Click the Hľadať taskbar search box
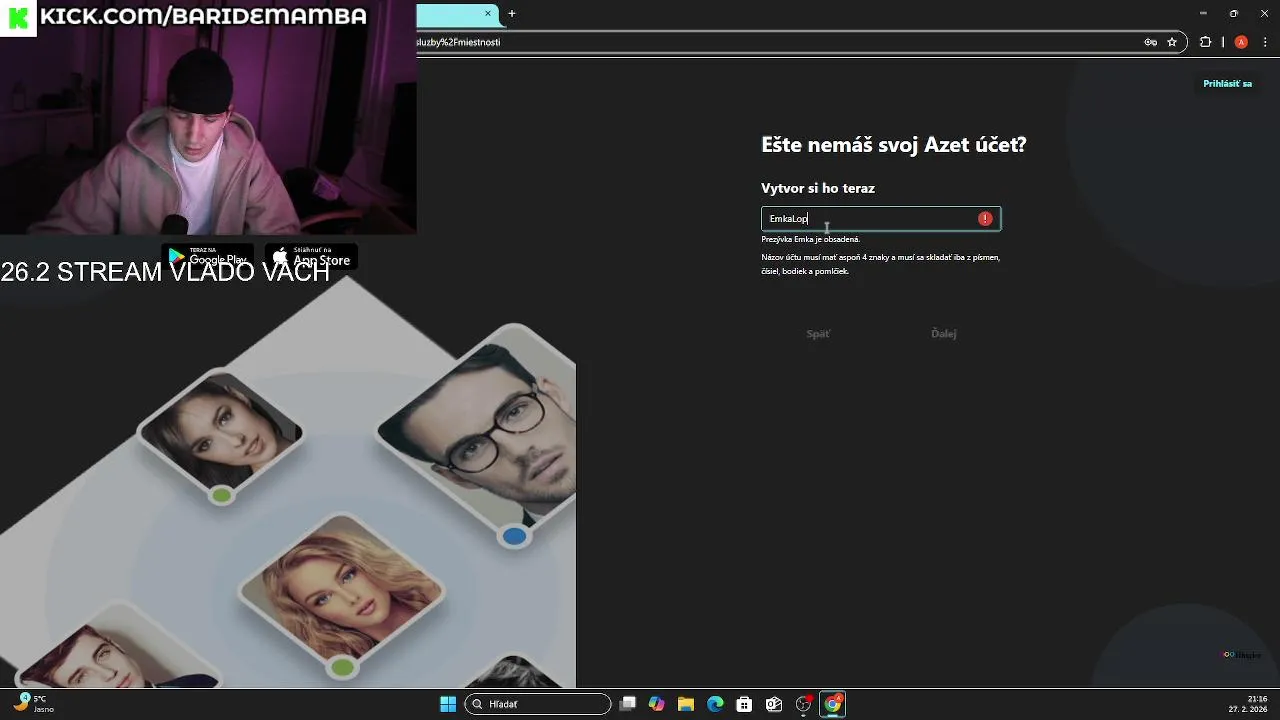 pos(538,704)
